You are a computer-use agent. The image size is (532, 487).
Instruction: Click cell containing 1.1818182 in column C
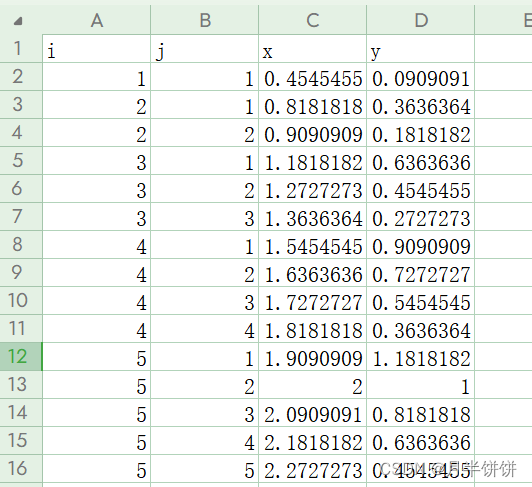(x=312, y=161)
